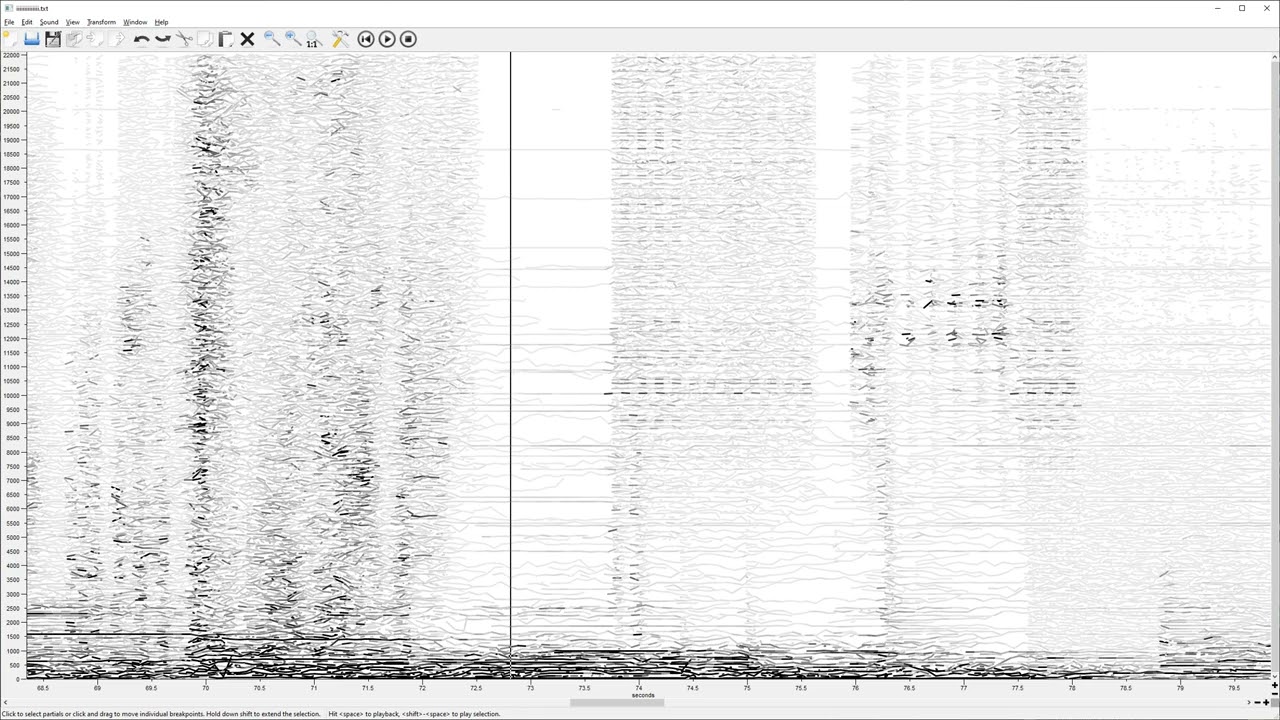Image resolution: width=1280 pixels, height=720 pixels.
Task: Zoom in with the magnifier plus icon
Action: pos(293,39)
